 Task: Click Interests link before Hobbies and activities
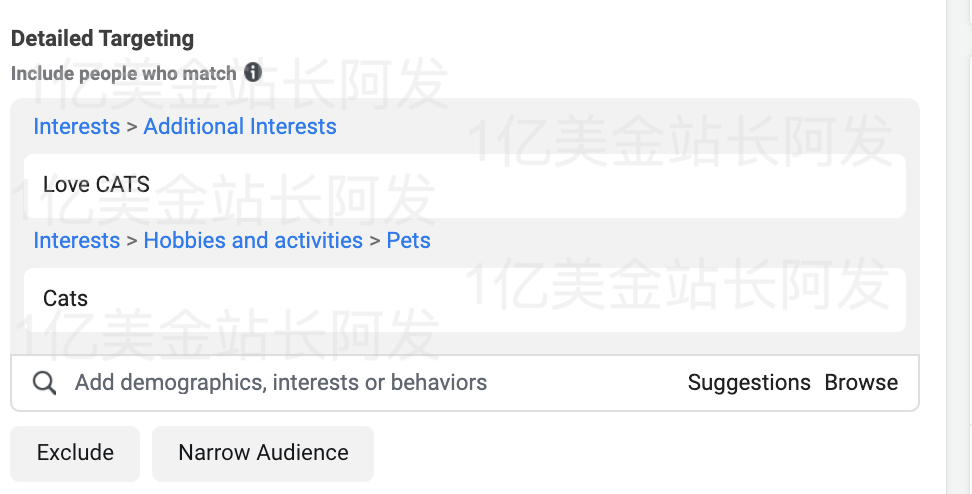pyautogui.click(x=76, y=241)
